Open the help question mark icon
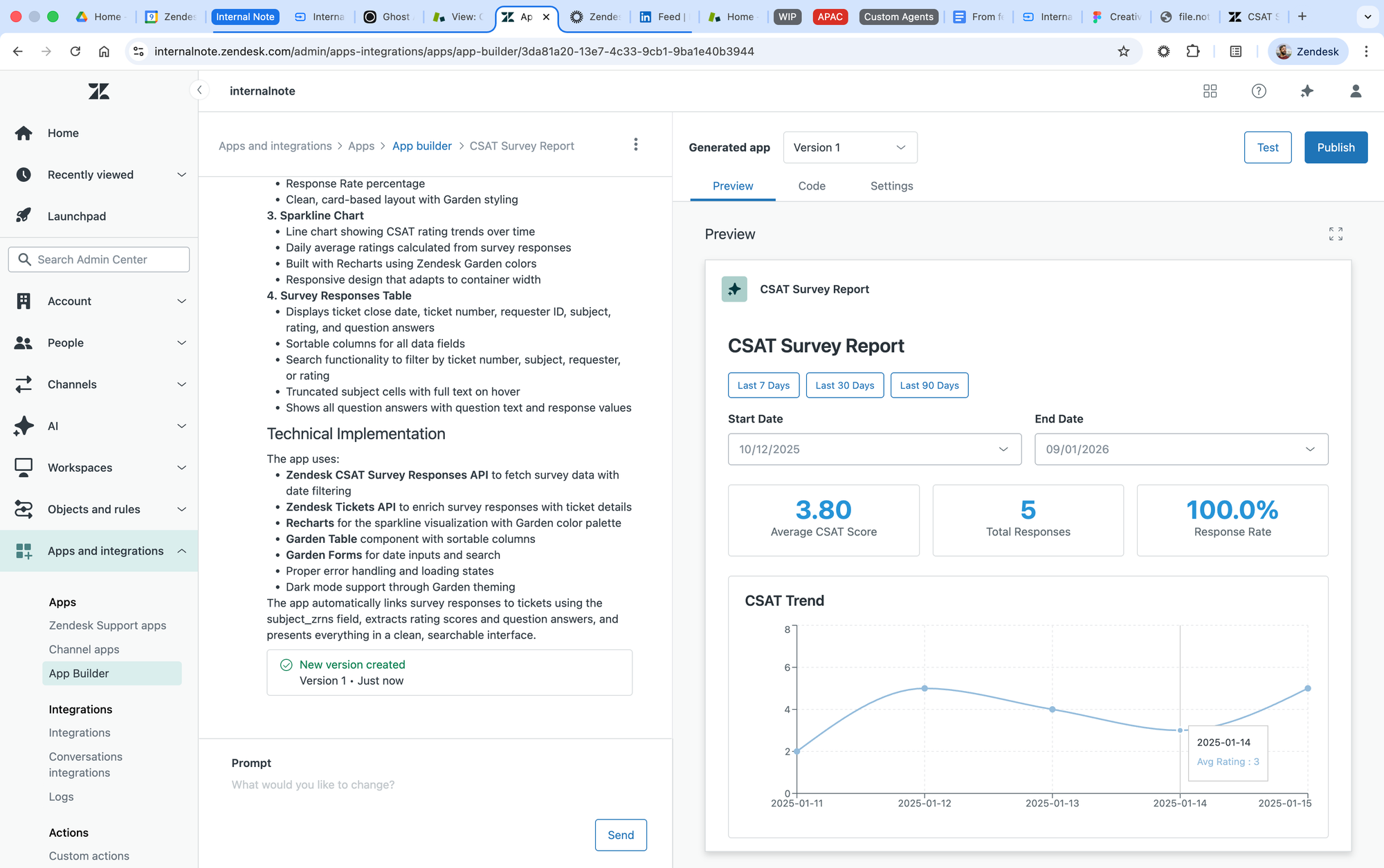This screenshot has height=868, width=1384. (1259, 91)
